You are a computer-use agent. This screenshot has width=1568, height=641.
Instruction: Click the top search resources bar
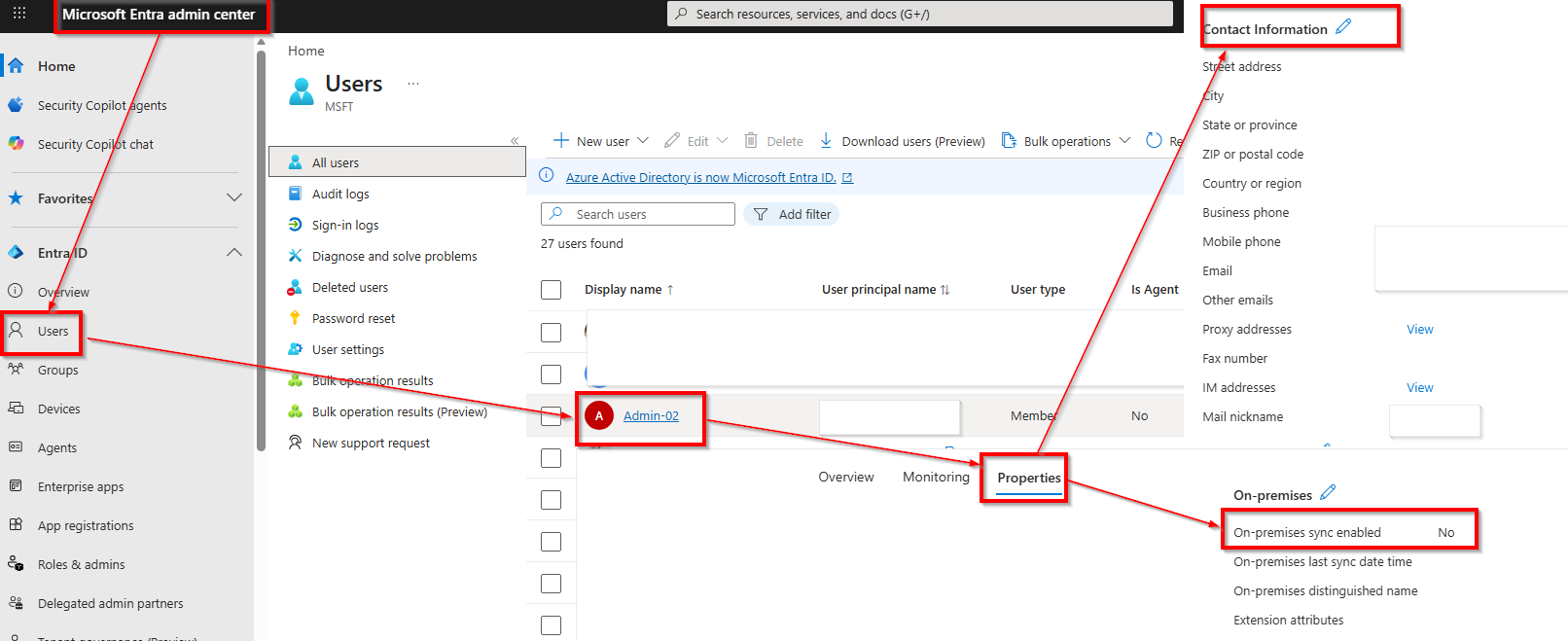tap(919, 14)
